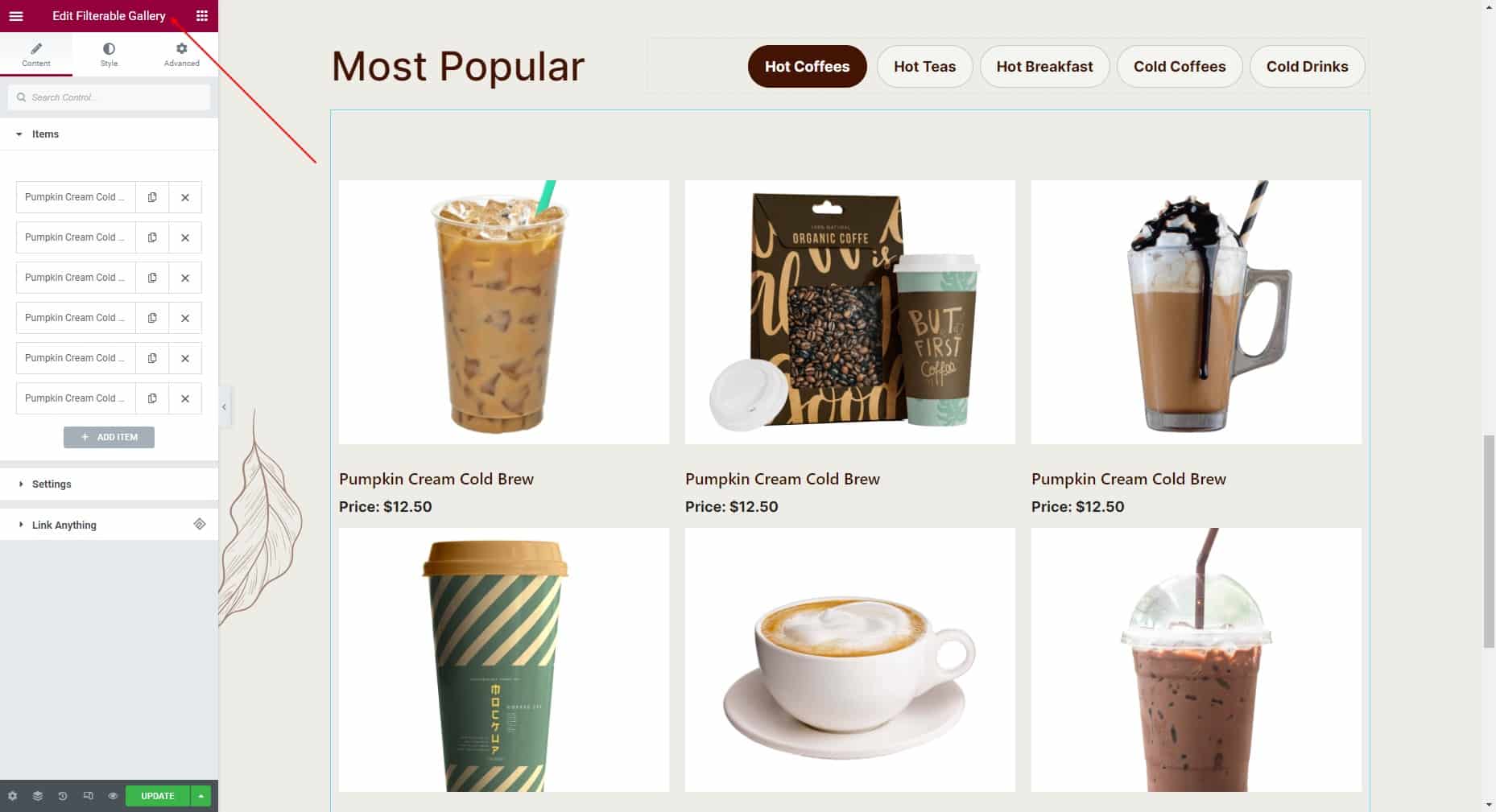
Task: Open the widgets grid panel icon
Action: click(202, 16)
